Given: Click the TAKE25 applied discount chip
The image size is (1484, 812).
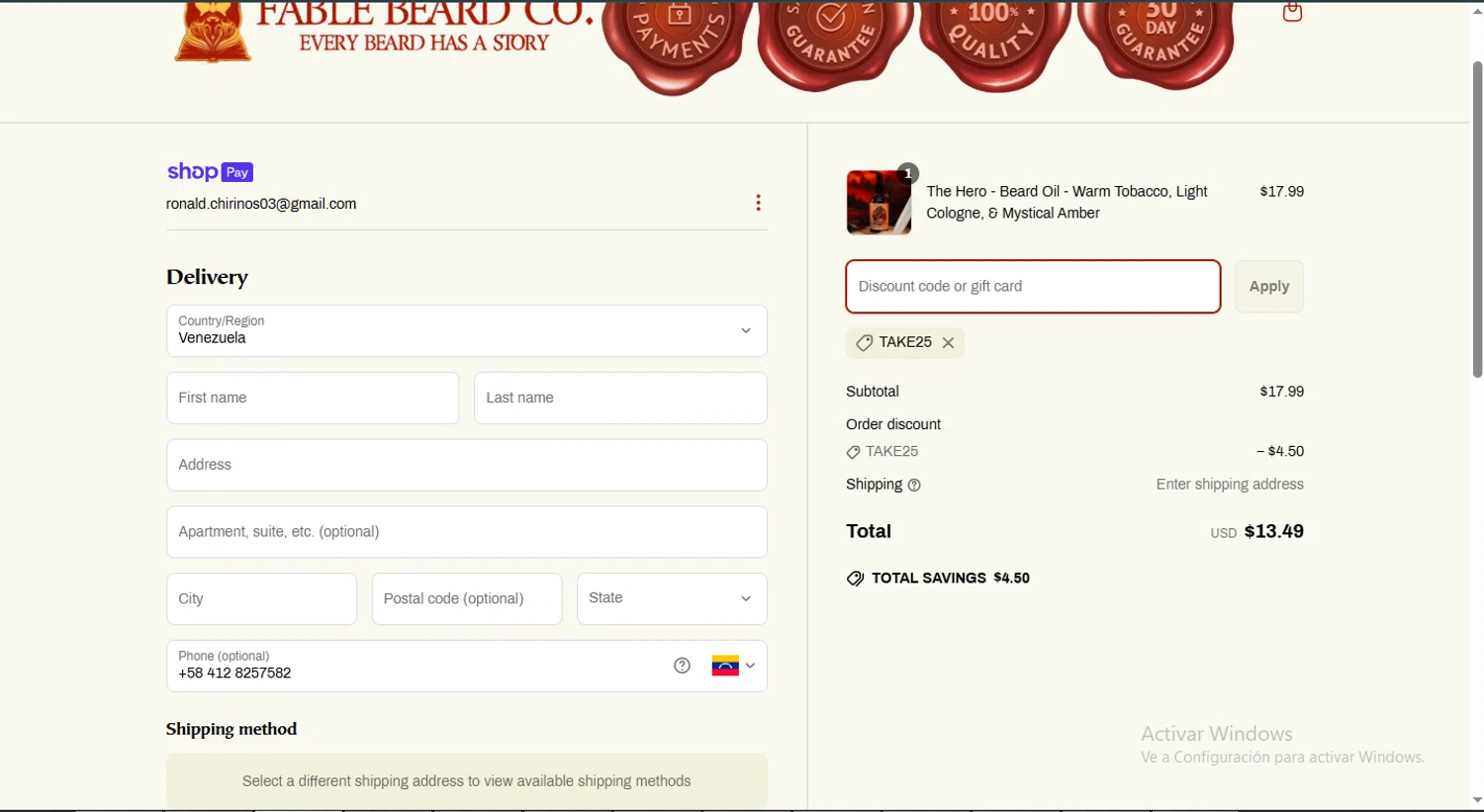Looking at the screenshot, I should click(904, 342).
